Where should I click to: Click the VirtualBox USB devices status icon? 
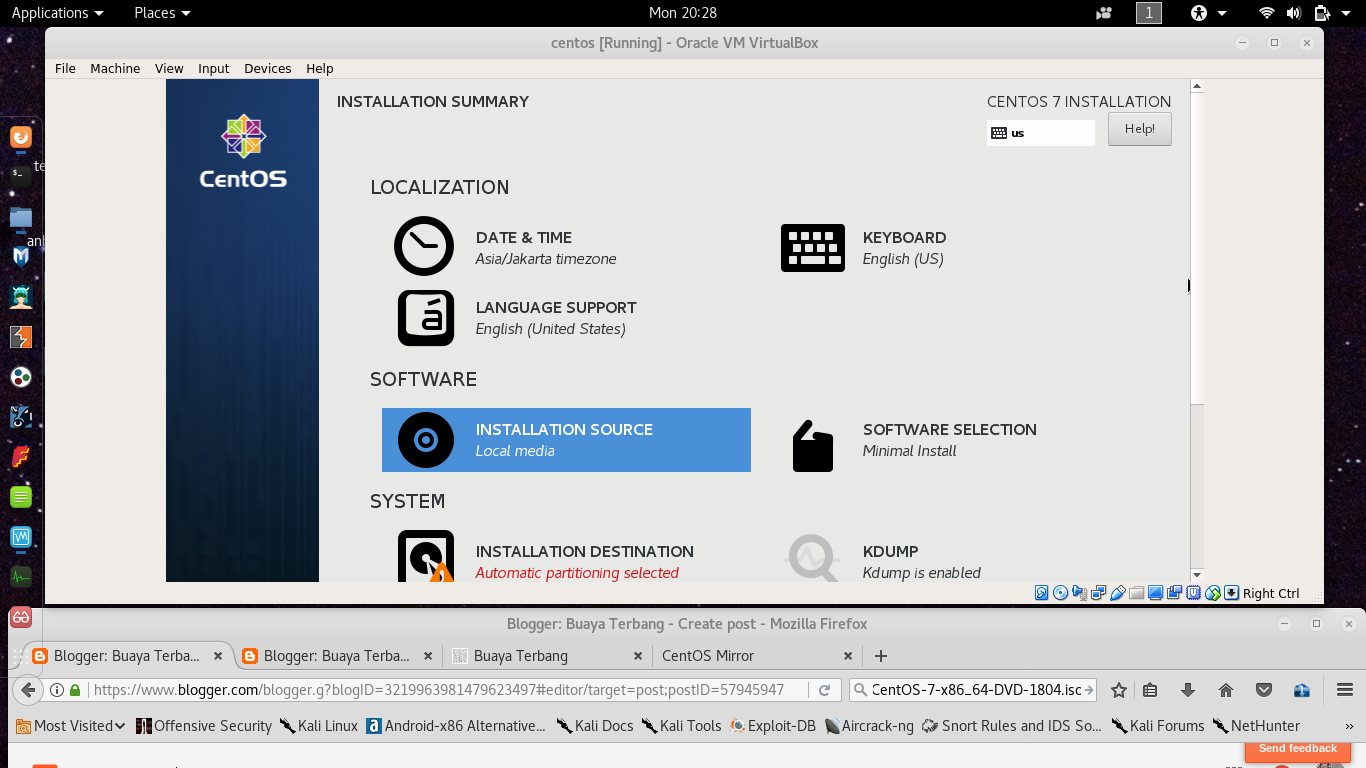[x=1118, y=593]
